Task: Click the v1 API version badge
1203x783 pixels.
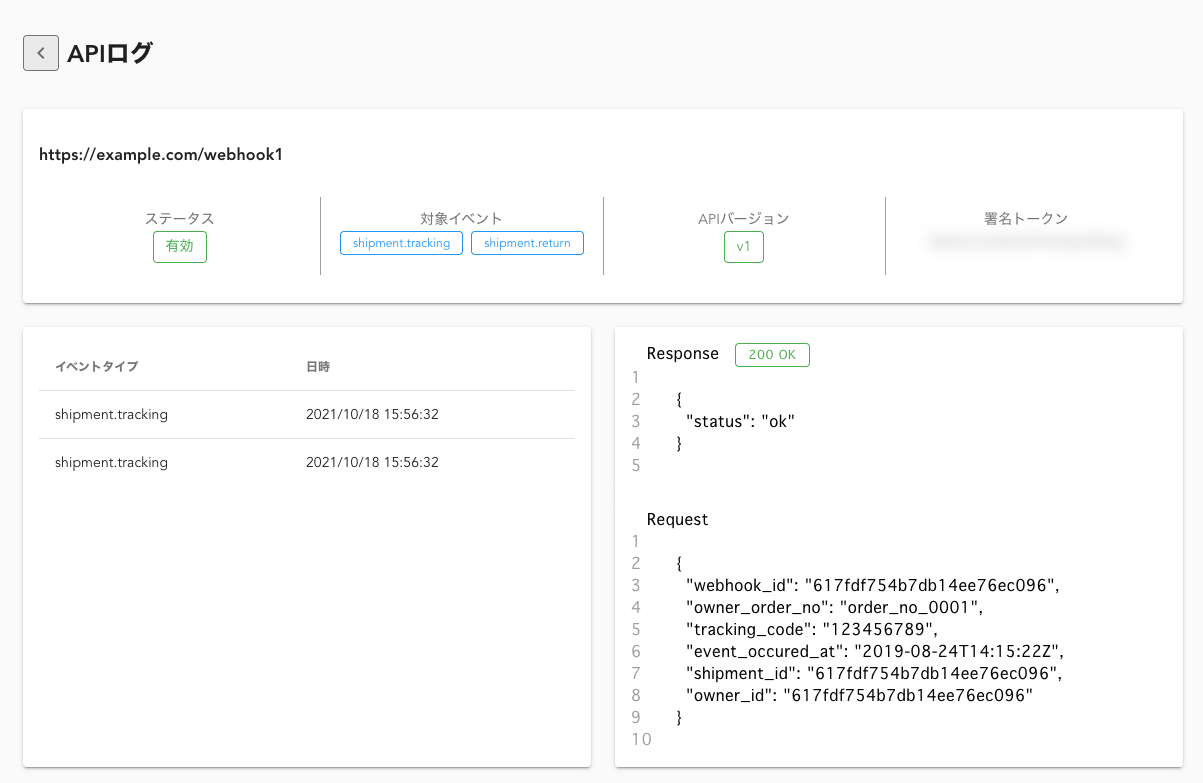Action: (x=744, y=247)
